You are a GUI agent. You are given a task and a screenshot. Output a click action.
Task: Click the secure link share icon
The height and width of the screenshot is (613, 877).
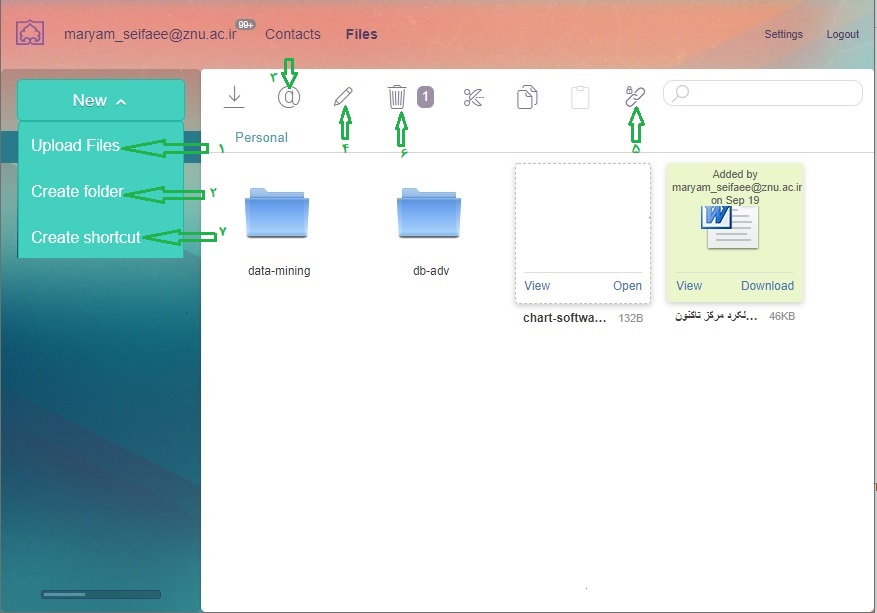(634, 96)
